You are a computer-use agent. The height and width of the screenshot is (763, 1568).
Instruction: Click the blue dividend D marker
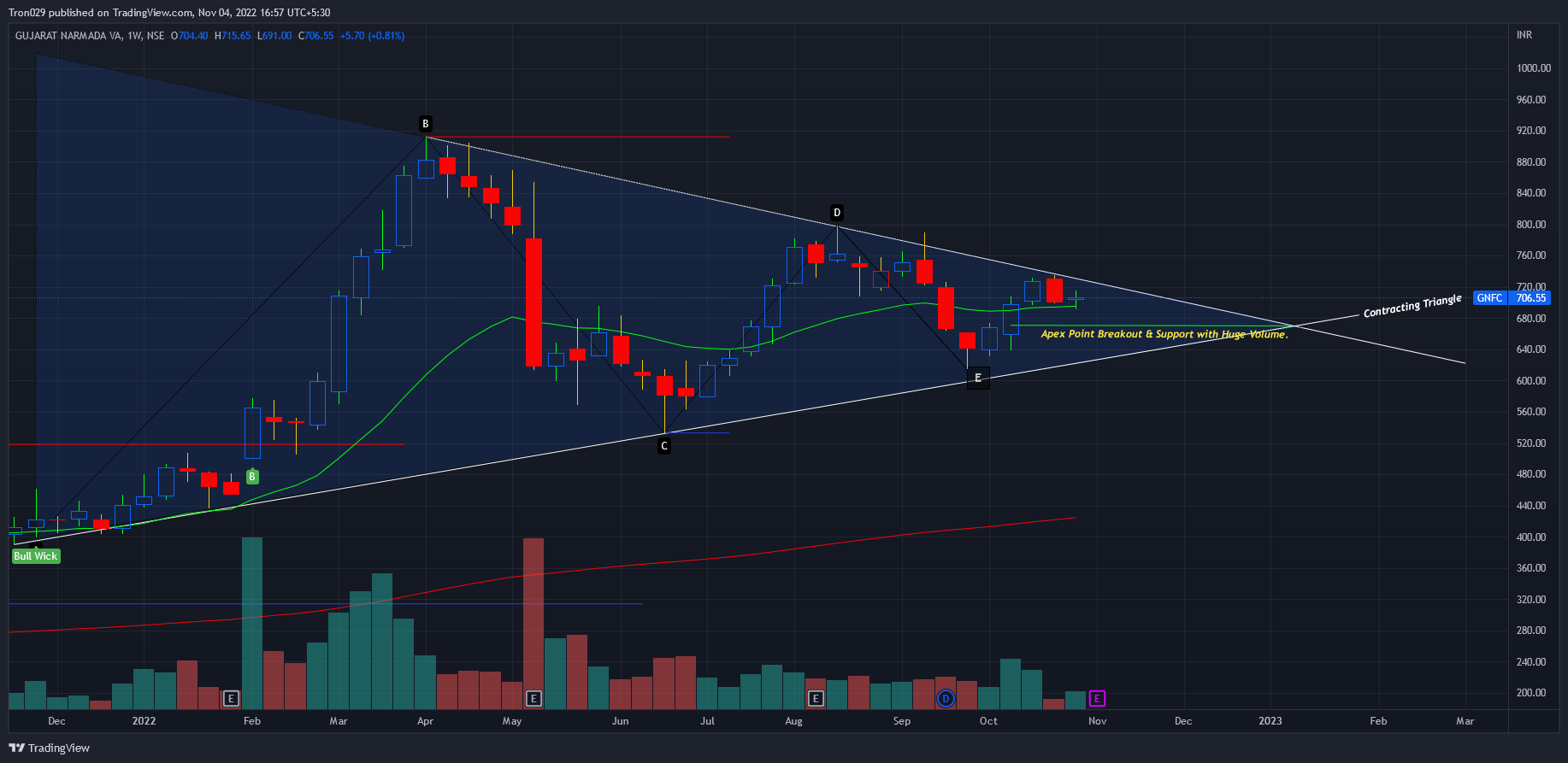point(946,699)
